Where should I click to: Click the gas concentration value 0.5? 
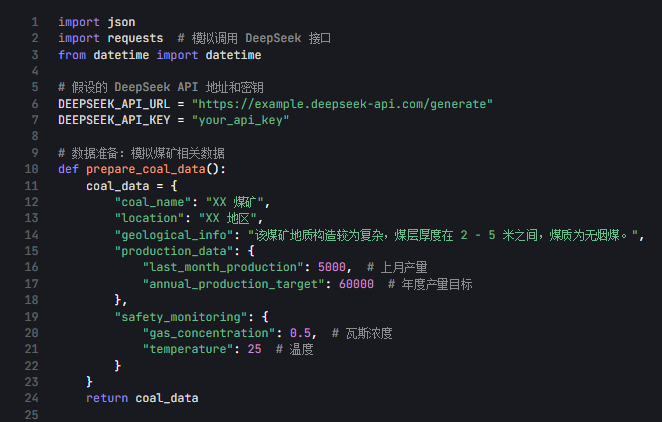tap(300, 333)
